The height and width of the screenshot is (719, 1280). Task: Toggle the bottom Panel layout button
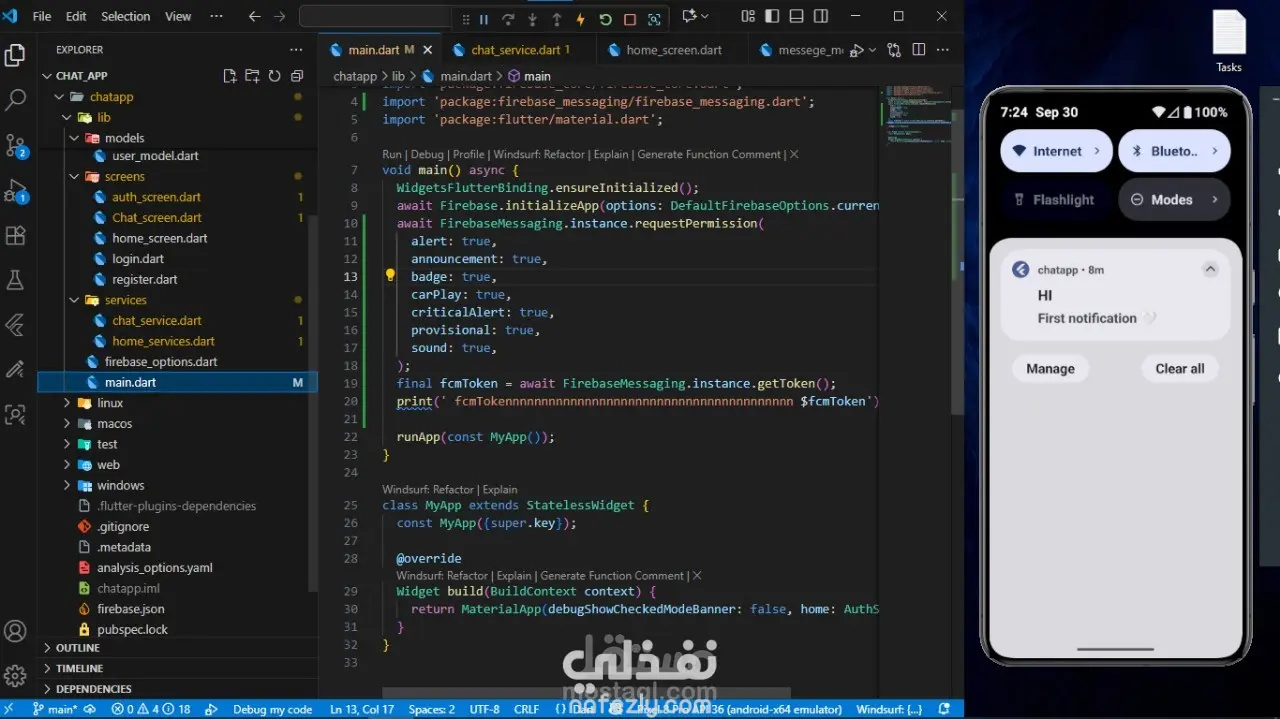(796, 16)
